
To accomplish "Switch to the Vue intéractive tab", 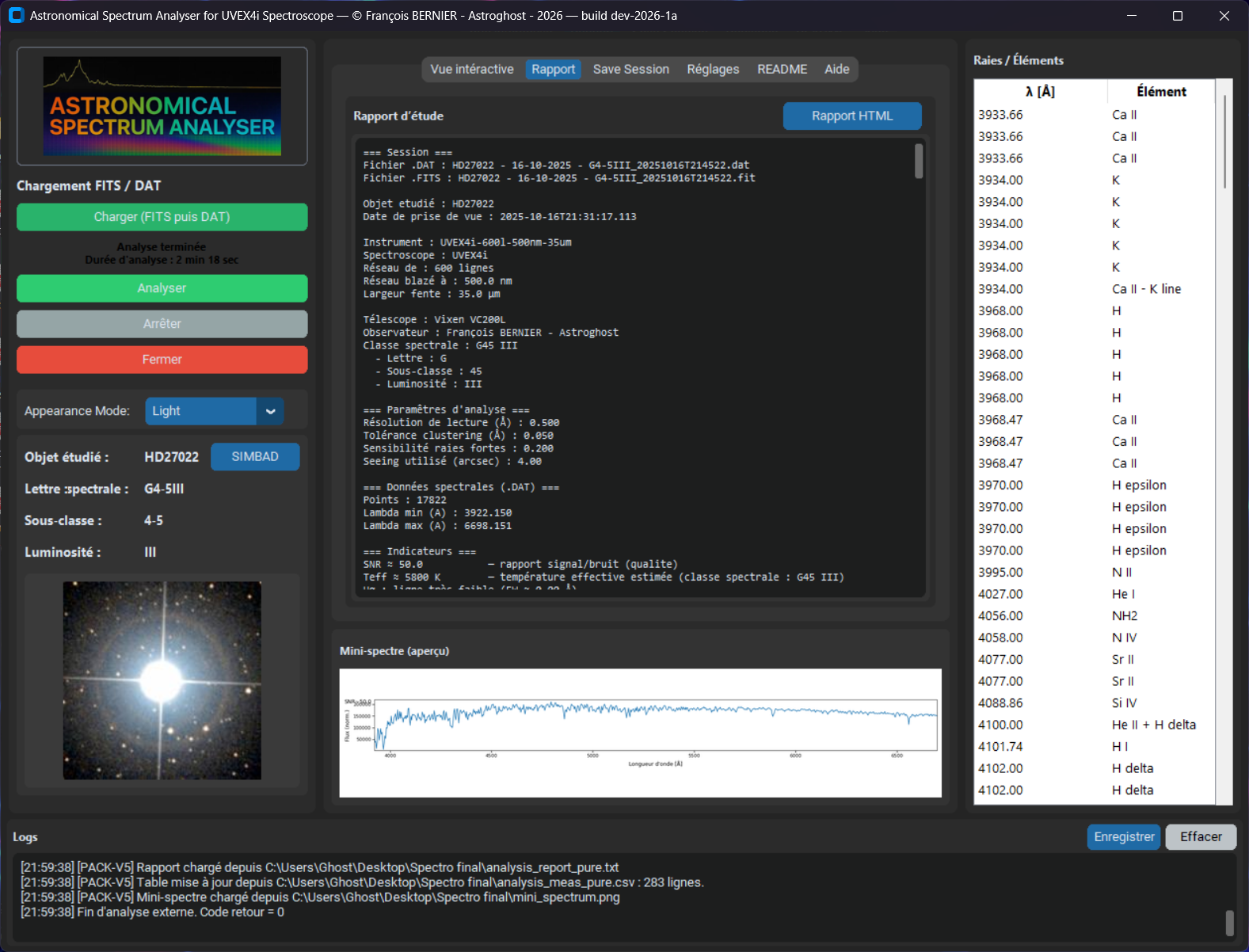I will (x=471, y=70).
